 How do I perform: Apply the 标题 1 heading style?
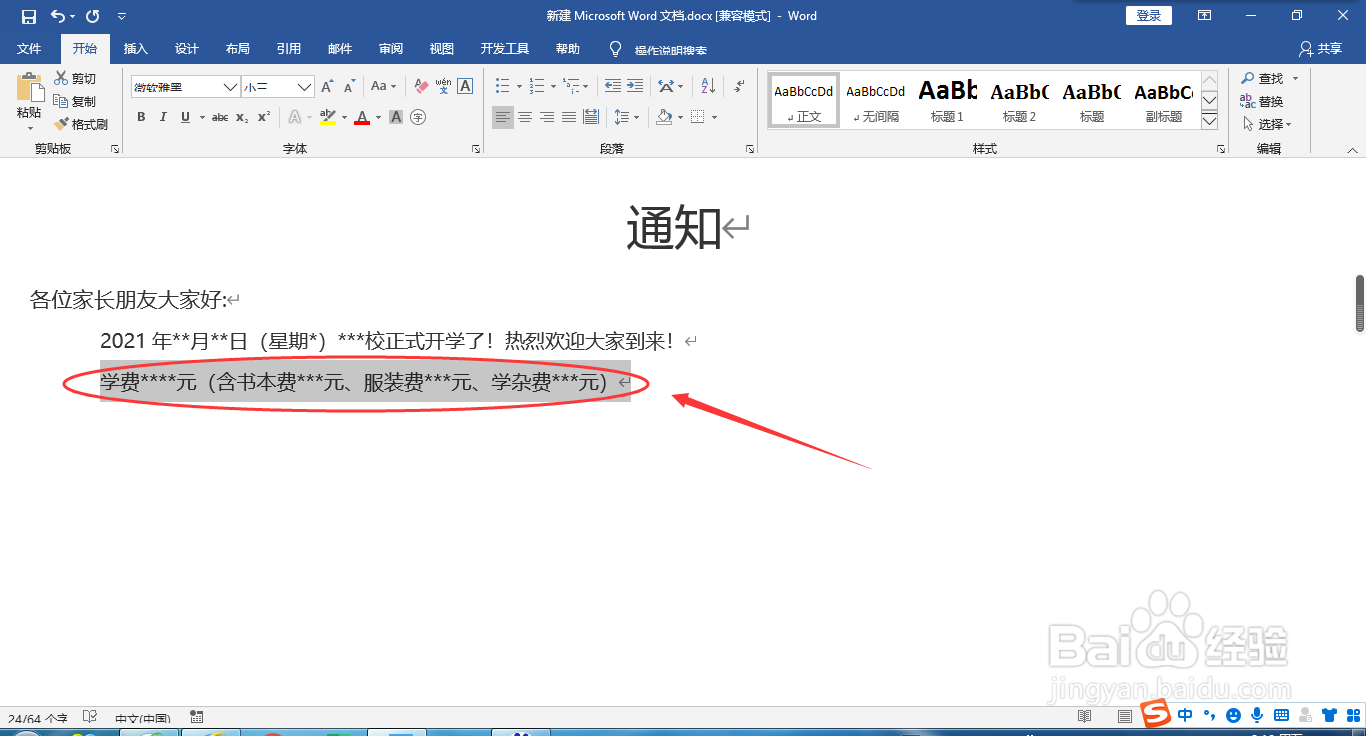[x=948, y=100]
